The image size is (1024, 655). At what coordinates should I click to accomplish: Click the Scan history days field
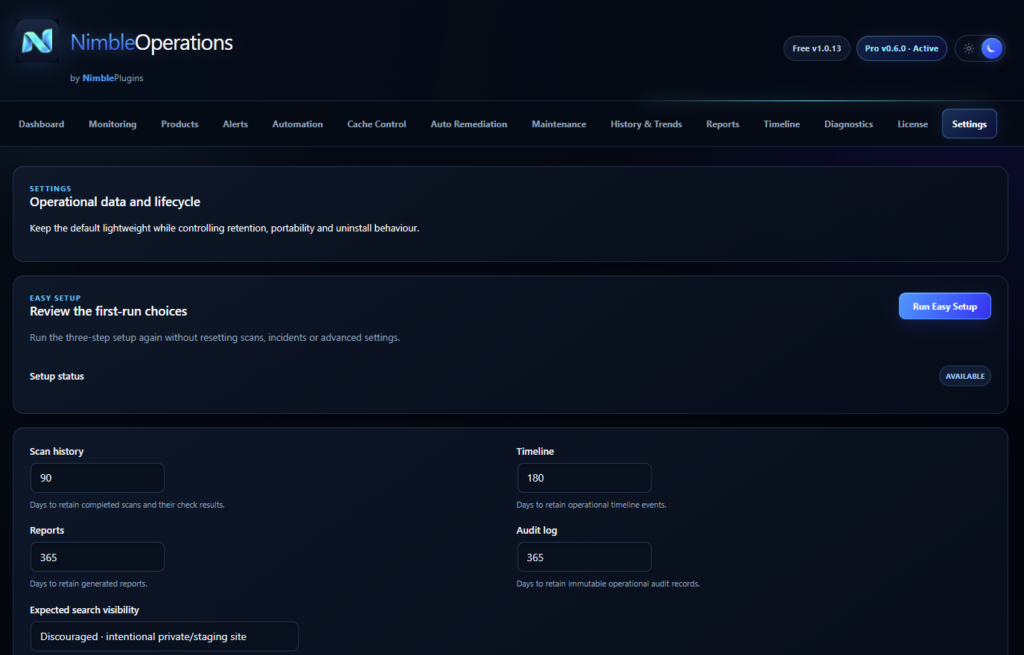click(x=97, y=478)
